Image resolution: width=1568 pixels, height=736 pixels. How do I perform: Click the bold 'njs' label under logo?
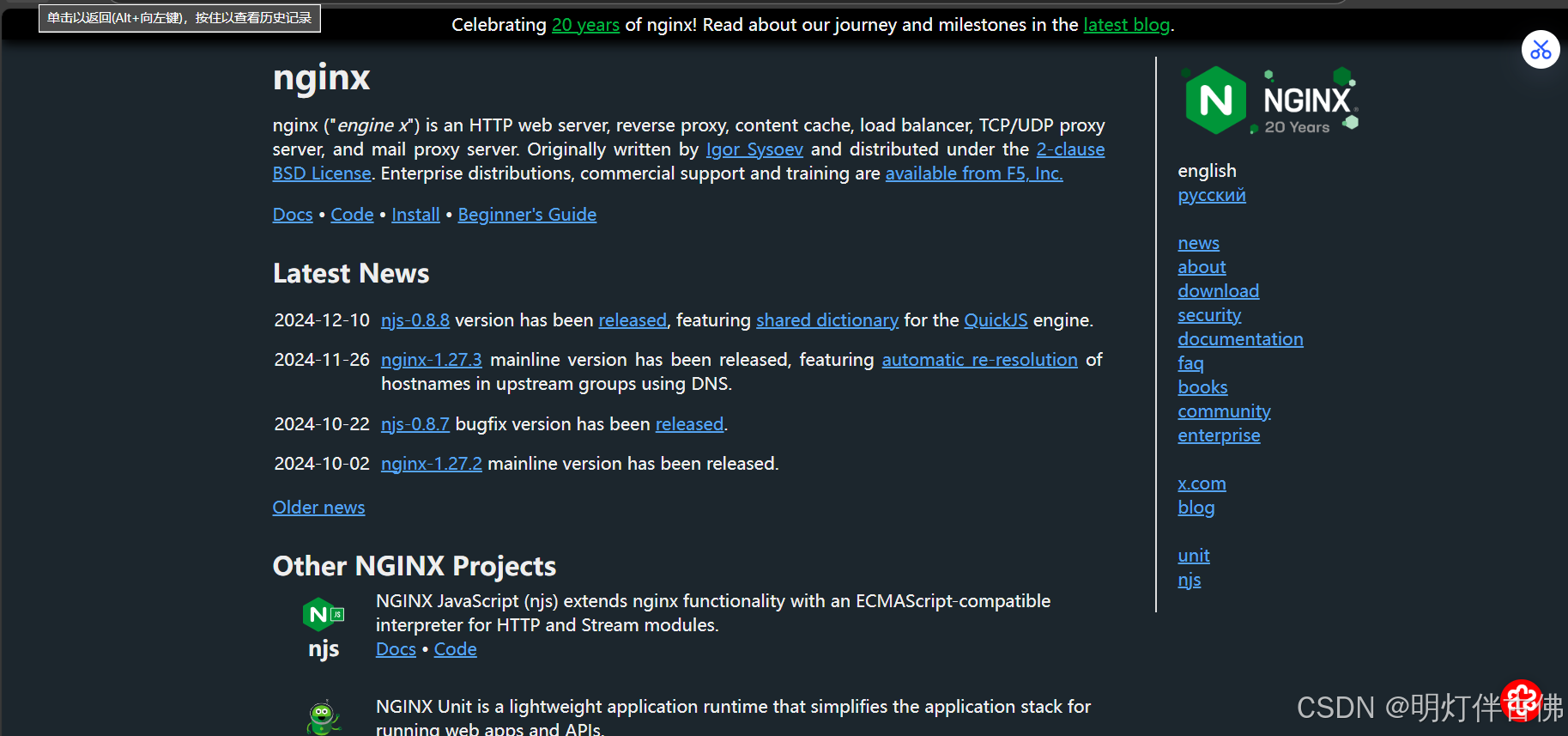tap(324, 649)
